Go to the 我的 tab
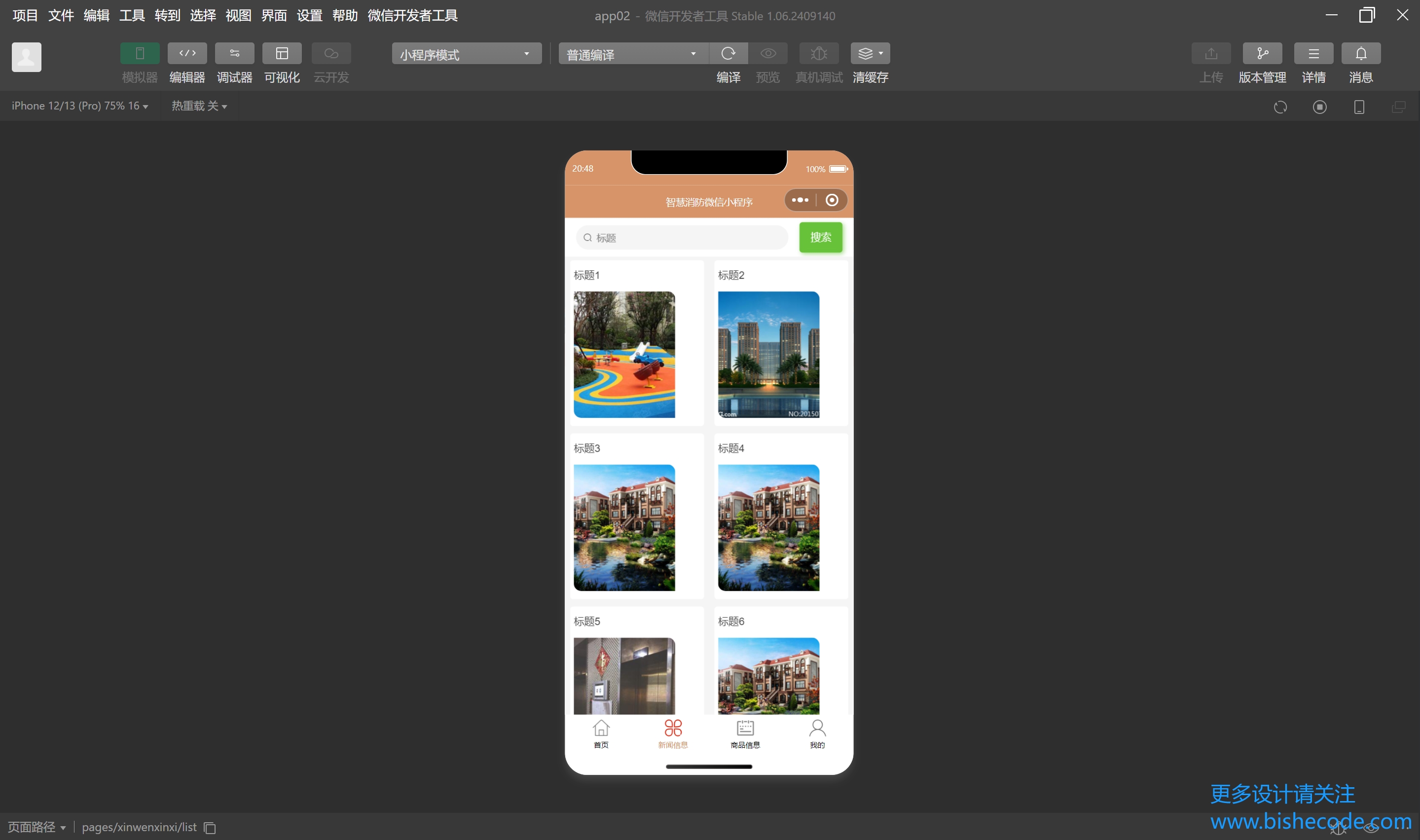The height and width of the screenshot is (840, 1420). pos(817,733)
